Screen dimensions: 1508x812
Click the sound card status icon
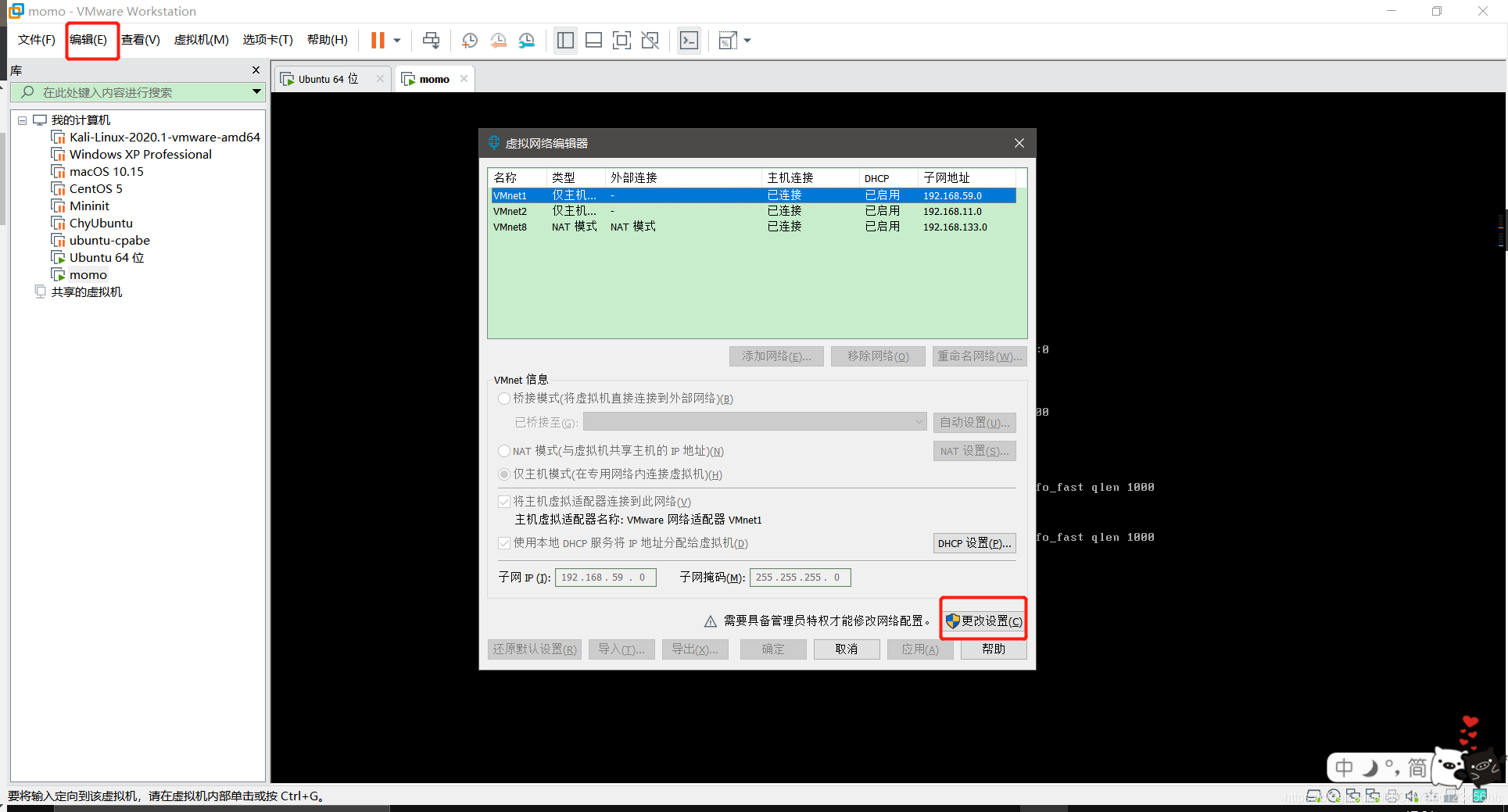click(x=1412, y=796)
